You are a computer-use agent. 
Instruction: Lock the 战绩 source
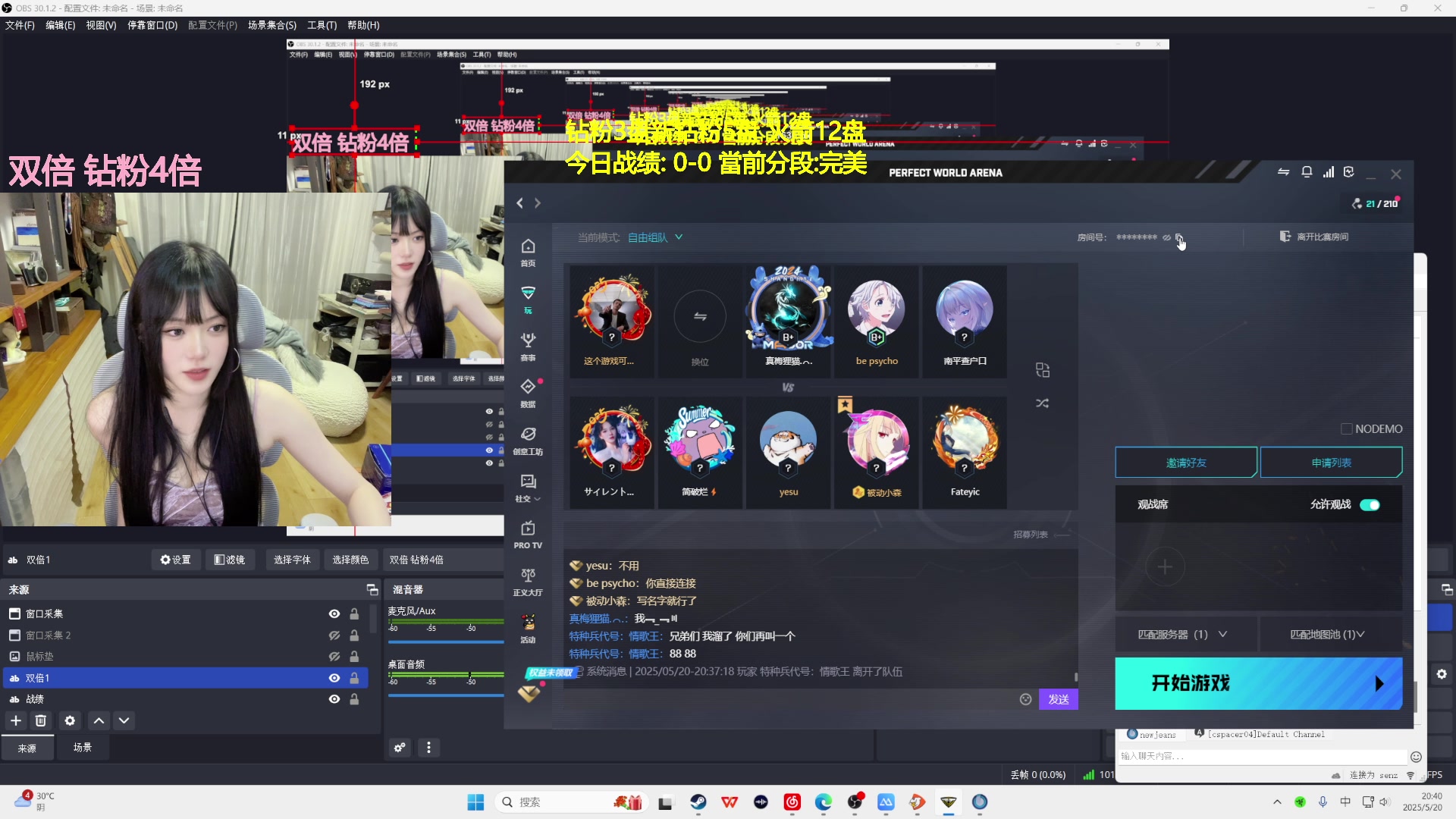click(x=354, y=699)
